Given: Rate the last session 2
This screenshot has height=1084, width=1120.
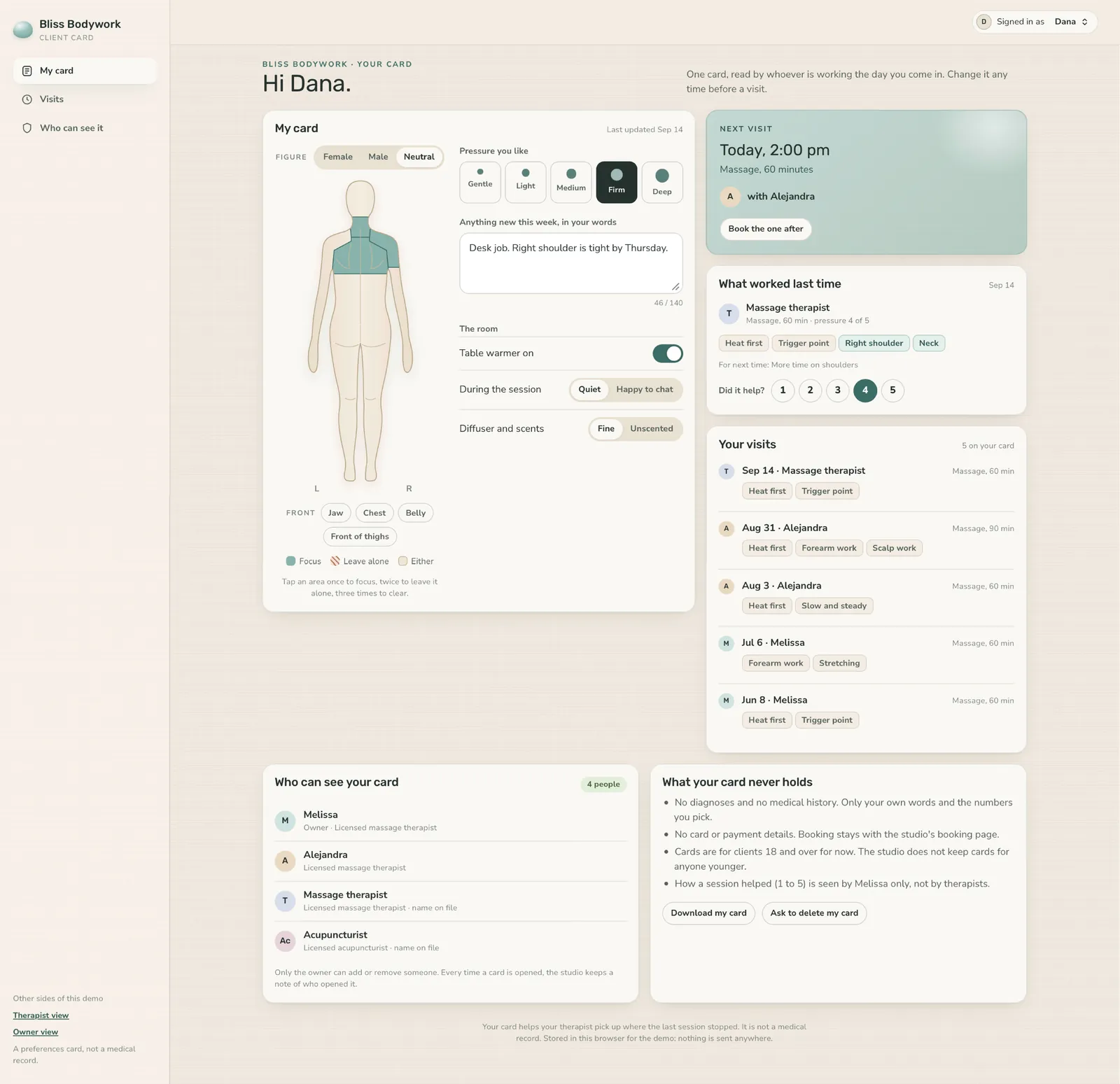Looking at the screenshot, I should (x=810, y=390).
